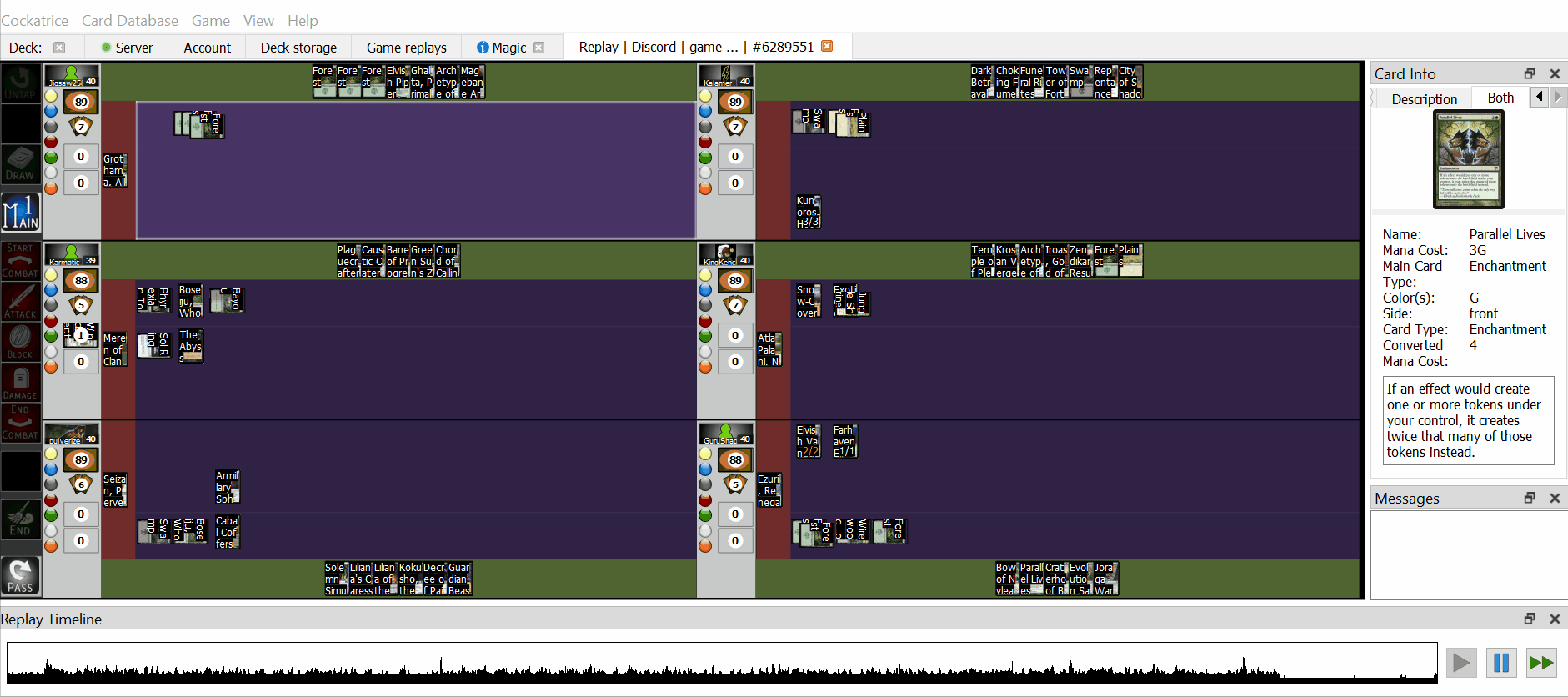The height and width of the screenshot is (697, 1568).
Task: Click Parallel Lives card in bottom hand
Action: click(1032, 579)
